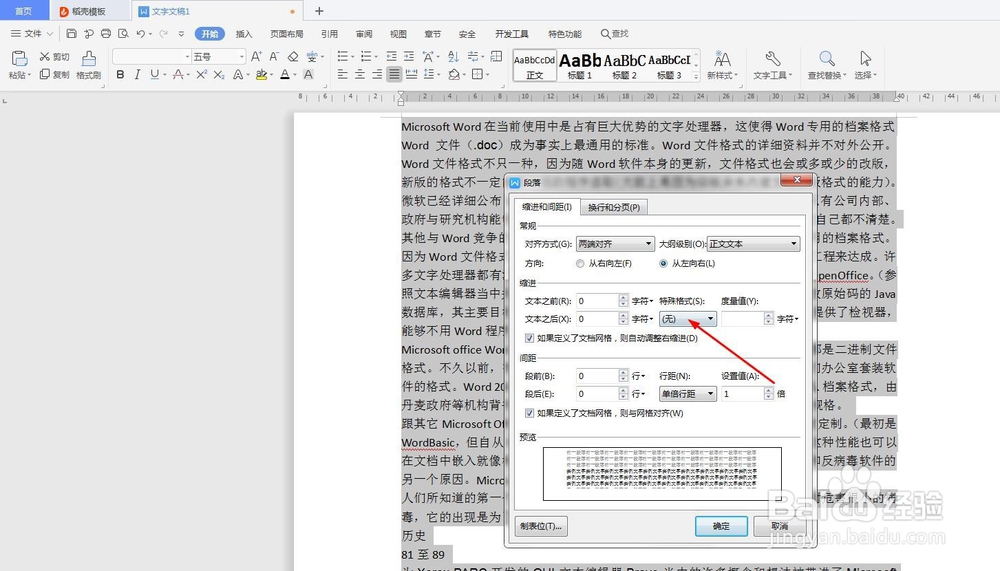The image size is (1000, 571).
Task: Click the 制表位(T)... button
Action: click(541, 526)
